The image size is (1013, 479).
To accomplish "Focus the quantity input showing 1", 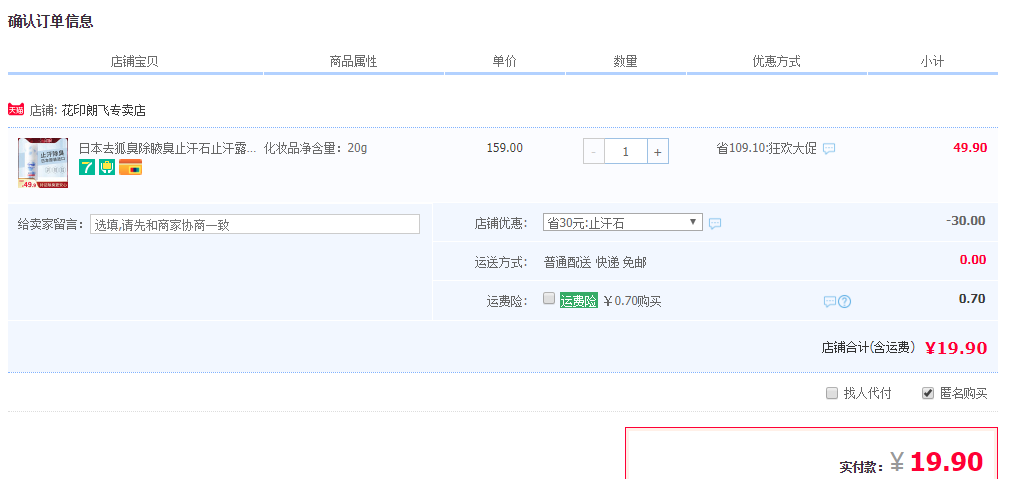I will 625,152.
